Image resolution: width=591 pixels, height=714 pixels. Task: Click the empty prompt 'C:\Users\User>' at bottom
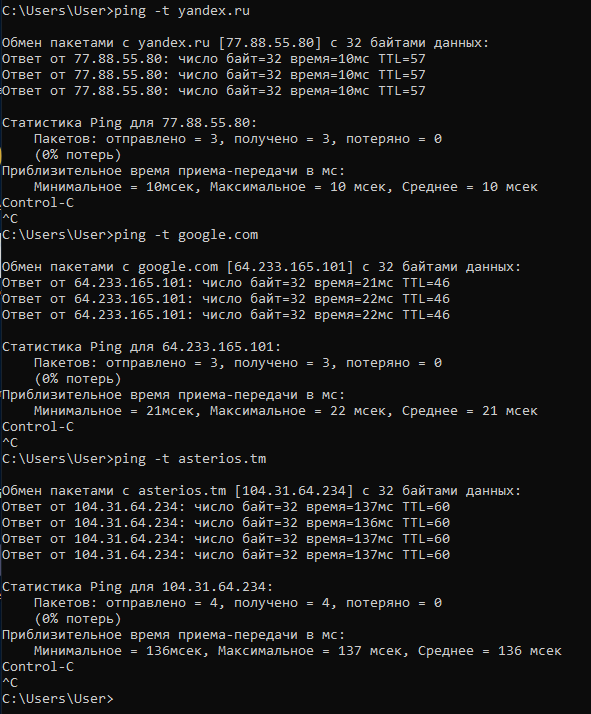[58, 699]
